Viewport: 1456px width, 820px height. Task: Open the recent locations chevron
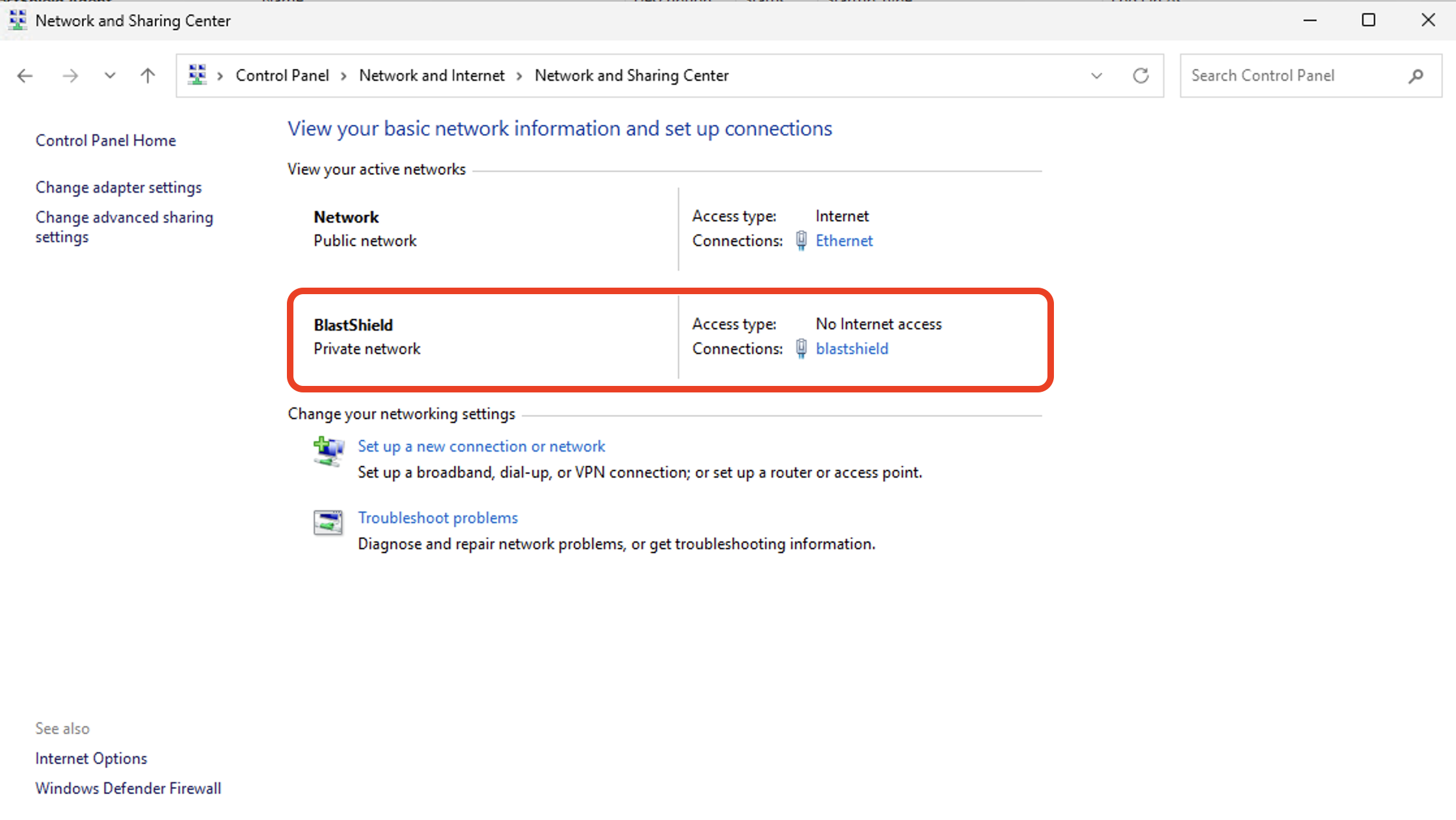(110, 75)
